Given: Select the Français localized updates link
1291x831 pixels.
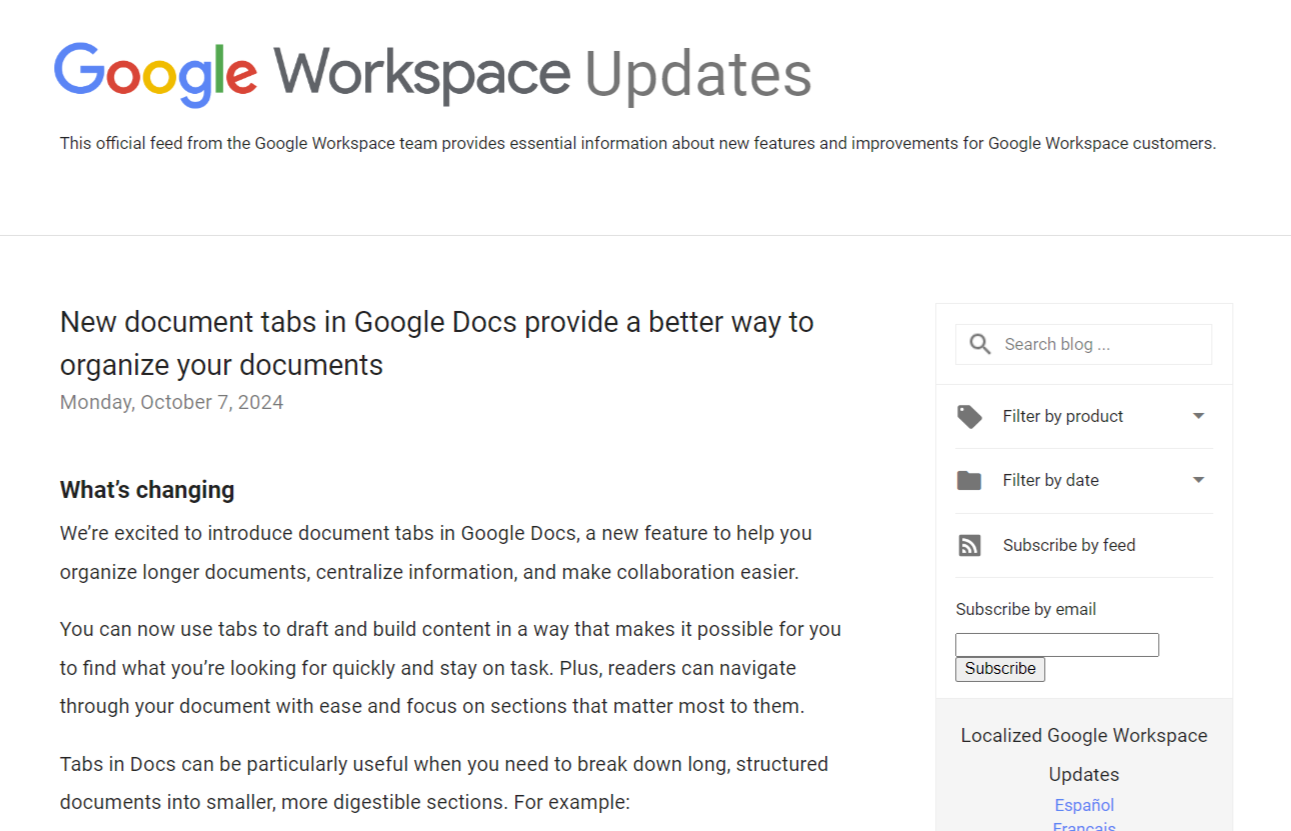Looking at the screenshot, I should coord(1083,826).
